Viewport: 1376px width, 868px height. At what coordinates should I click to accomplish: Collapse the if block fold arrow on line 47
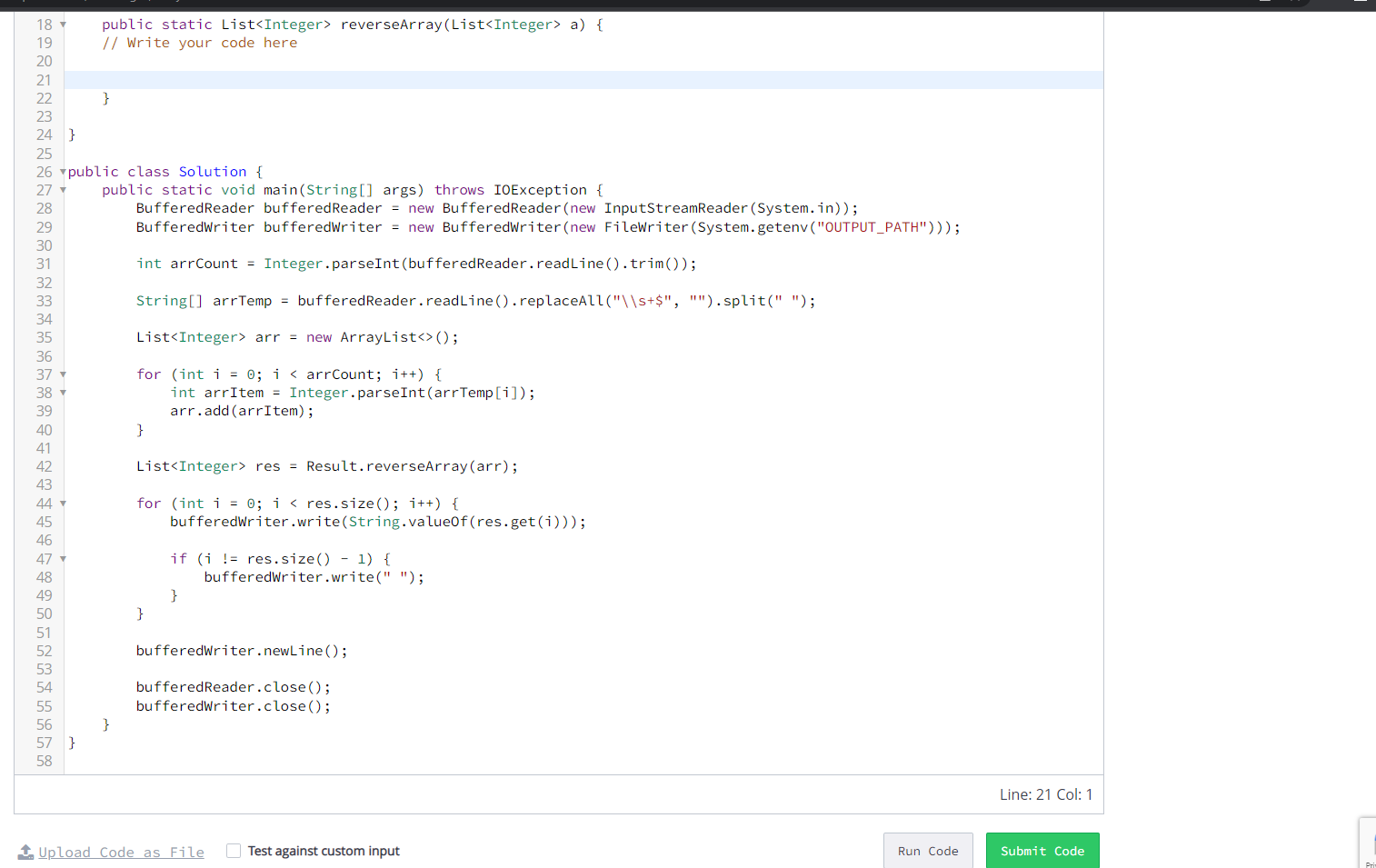coord(61,558)
